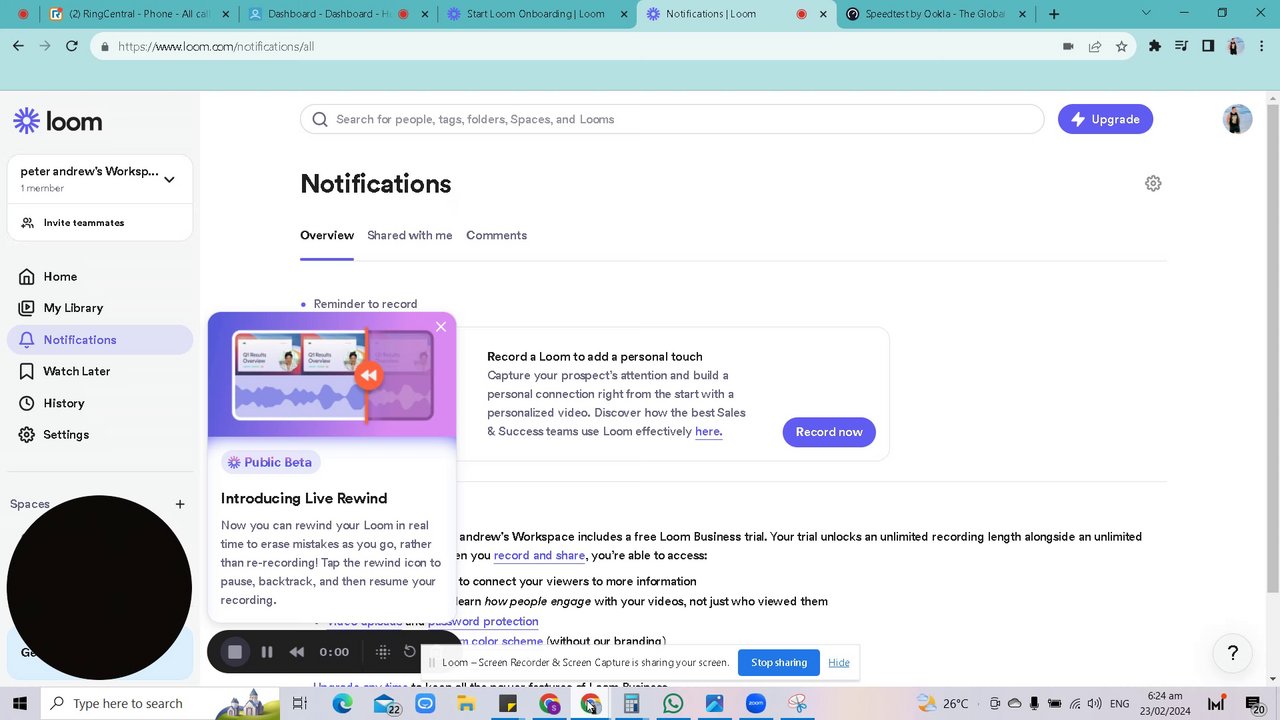Click Invite teammates
1280x720 pixels.
pos(84,223)
